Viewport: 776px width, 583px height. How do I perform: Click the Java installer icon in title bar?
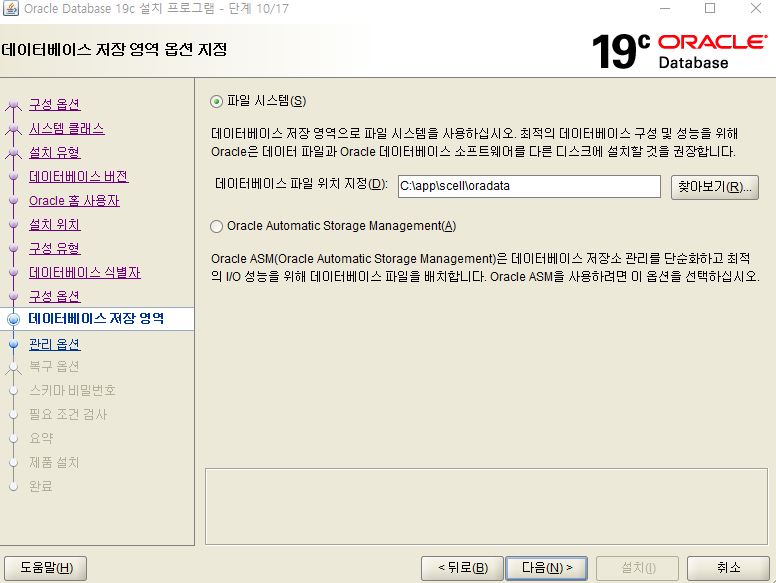[x=11, y=8]
